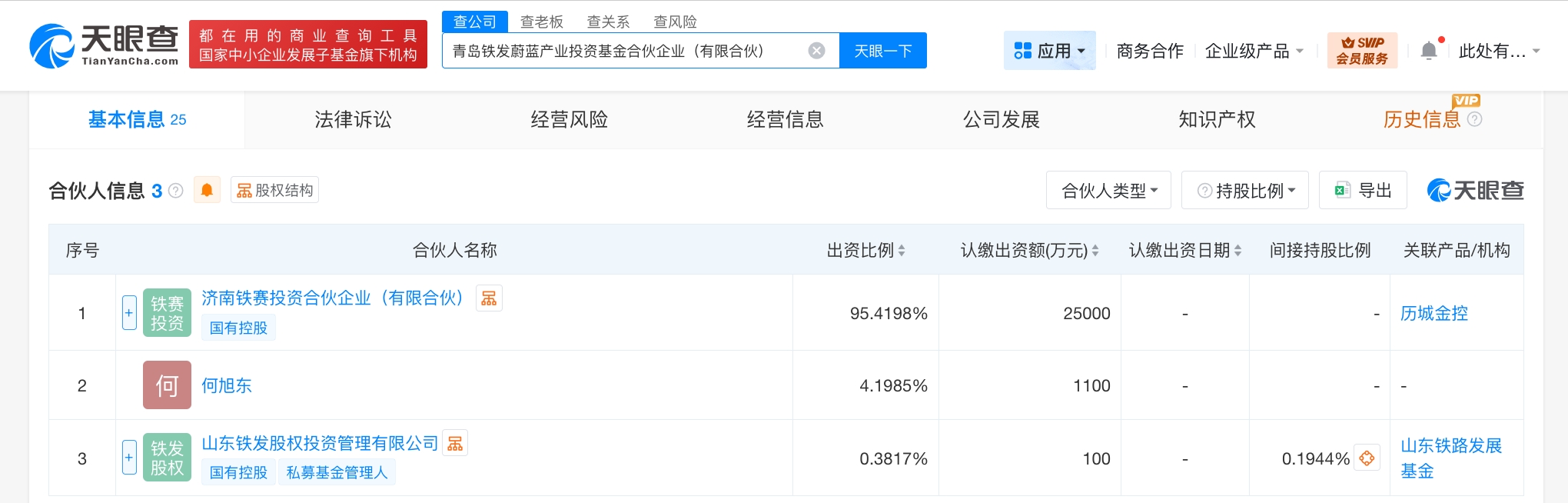This screenshot has height=503, width=1568.
Task: Expand the 山东铁发股权 partner row
Action: coord(129,458)
